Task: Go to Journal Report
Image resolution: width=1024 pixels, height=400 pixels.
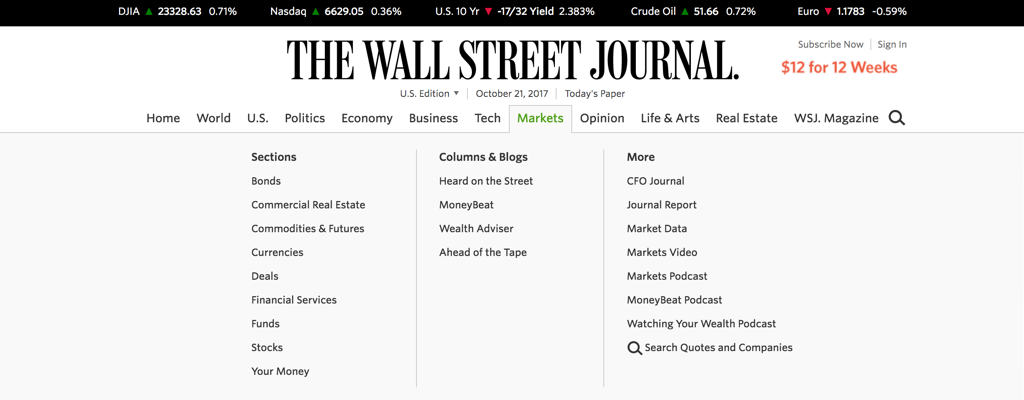Action: click(662, 205)
